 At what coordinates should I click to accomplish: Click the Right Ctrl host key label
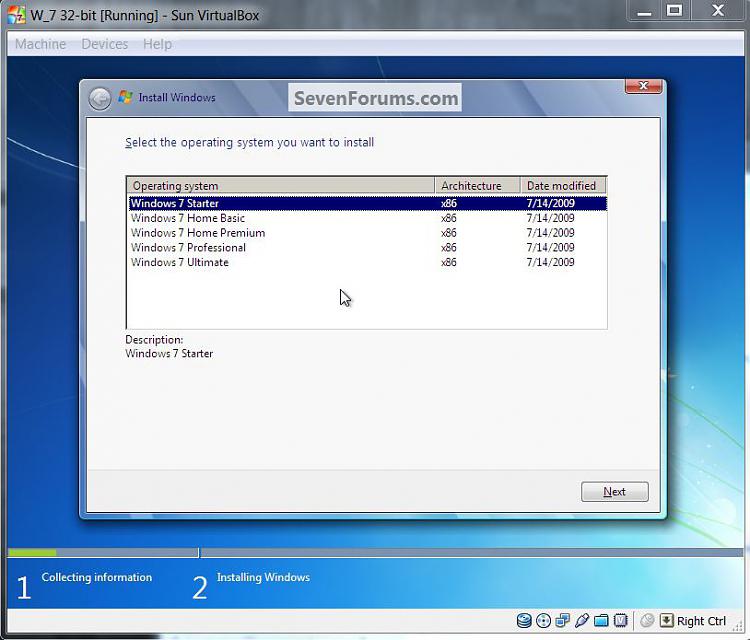[701, 621]
